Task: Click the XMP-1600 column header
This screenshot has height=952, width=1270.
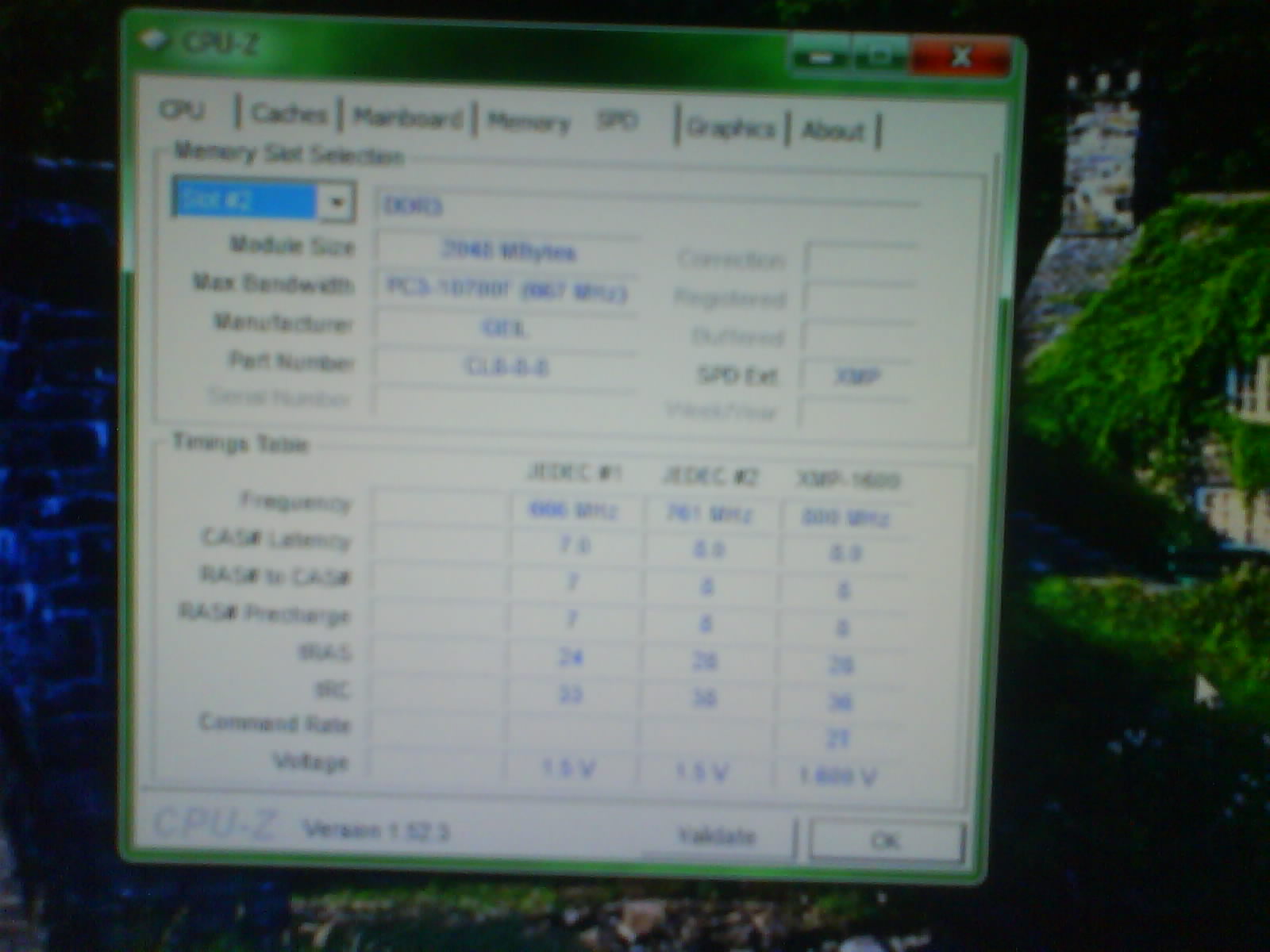Action: pos(848,480)
